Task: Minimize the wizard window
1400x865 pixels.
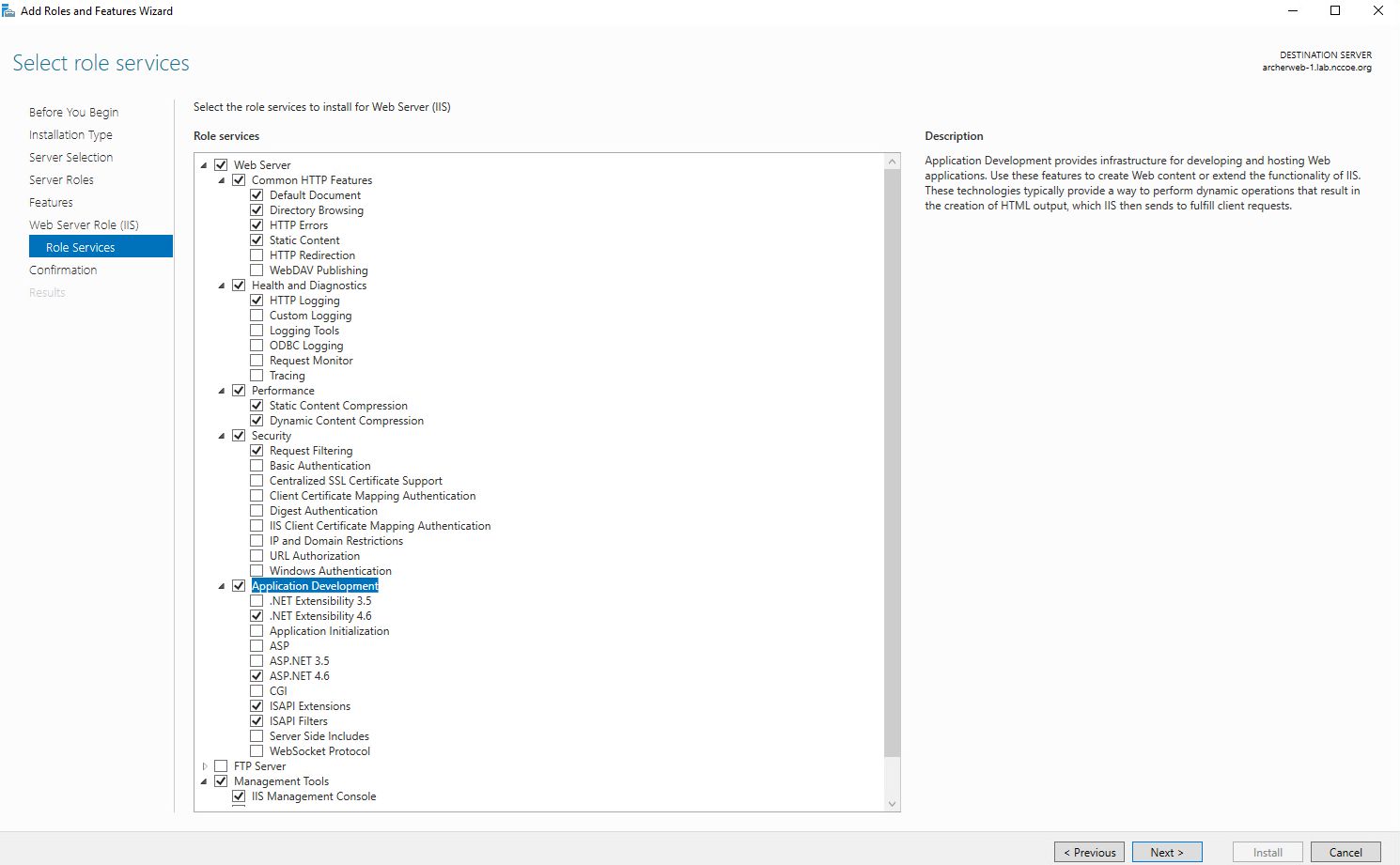Action: tap(1293, 11)
